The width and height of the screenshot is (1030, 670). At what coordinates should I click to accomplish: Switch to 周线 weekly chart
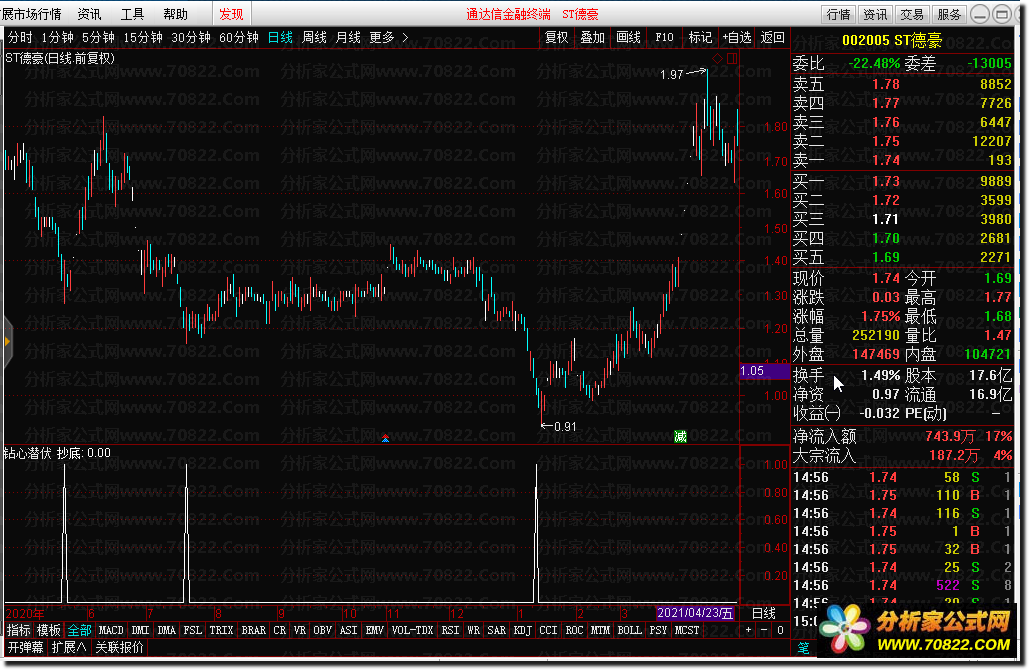click(x=315, y=37)
